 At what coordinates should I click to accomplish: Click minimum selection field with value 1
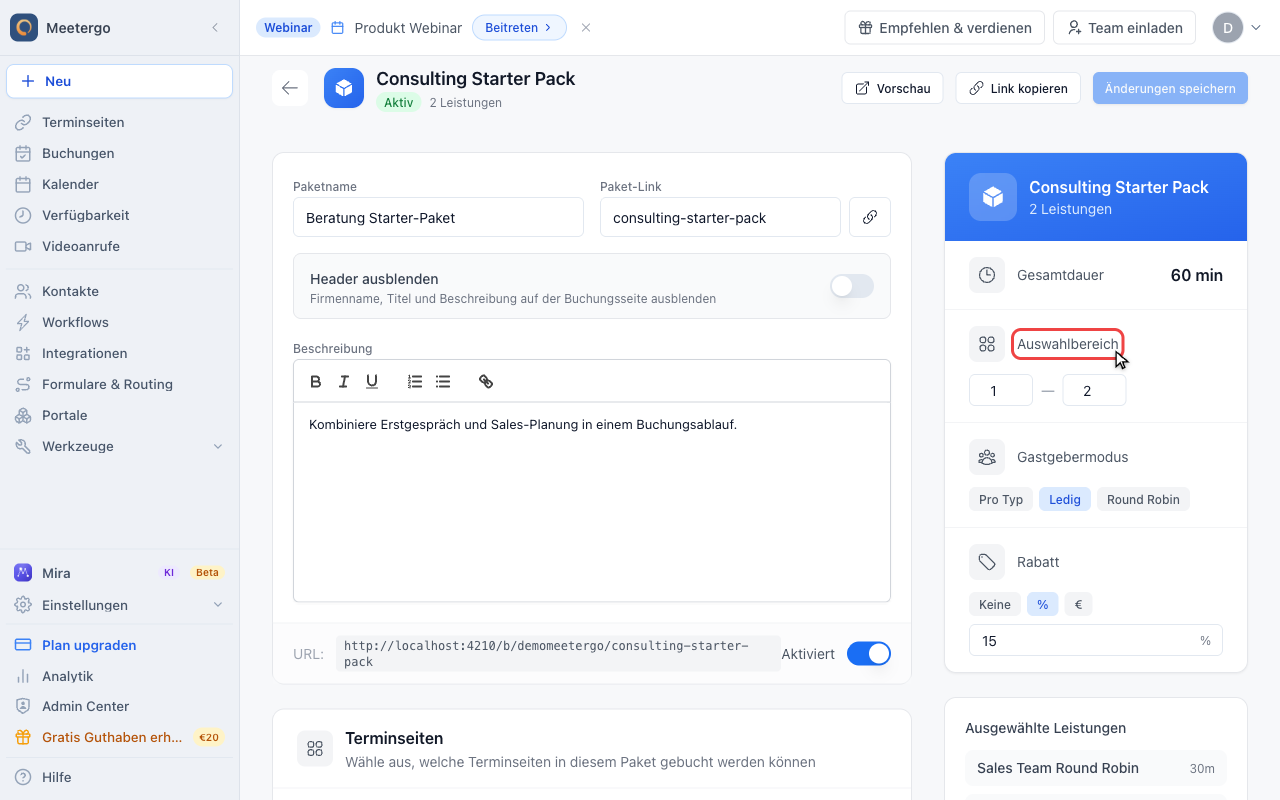[1001, 390]
